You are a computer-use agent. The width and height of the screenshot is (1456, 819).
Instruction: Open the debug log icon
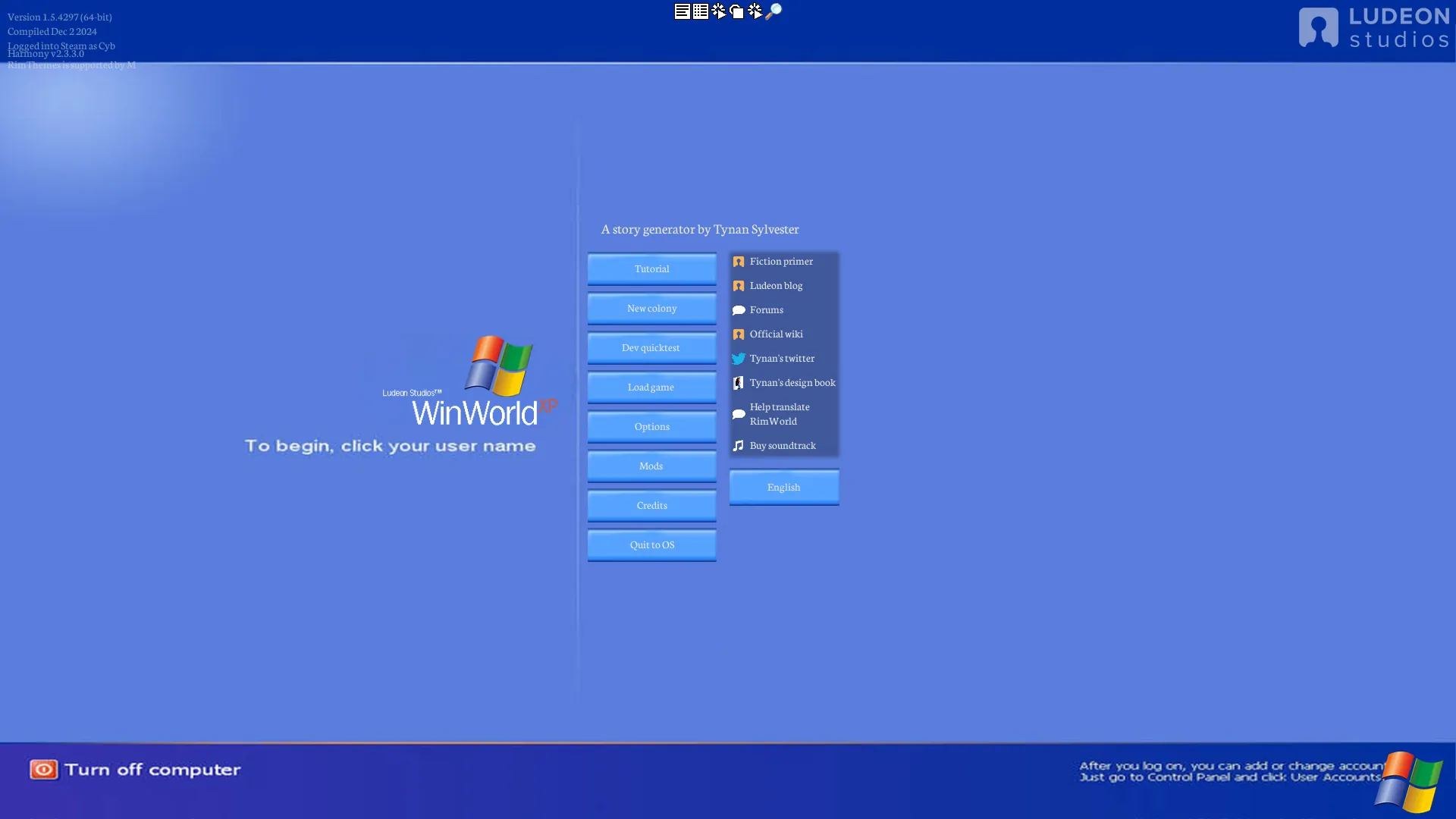click(x=682, y=11)
